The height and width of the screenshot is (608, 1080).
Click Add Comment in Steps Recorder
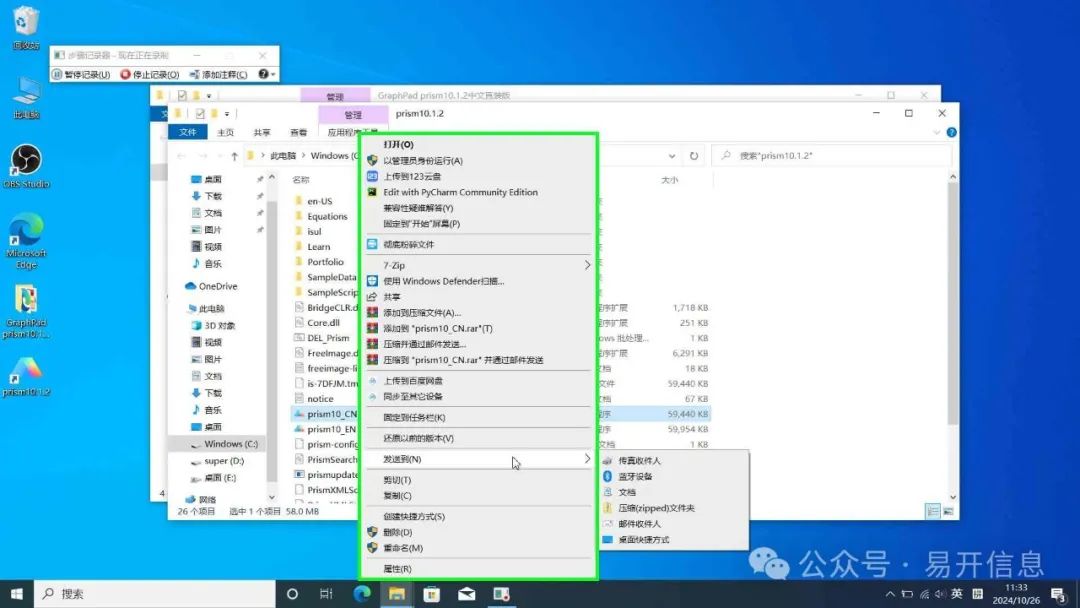pos(218,74)
